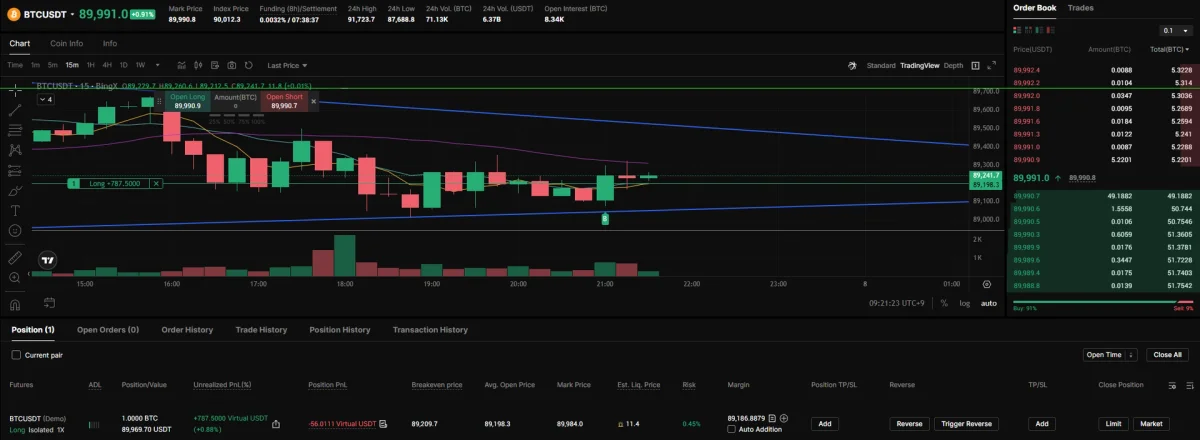1200x440 pixels.
Task: Open the Fibonacci/gann lines tool
Action: pyautogui.click(x=15, y=129)
